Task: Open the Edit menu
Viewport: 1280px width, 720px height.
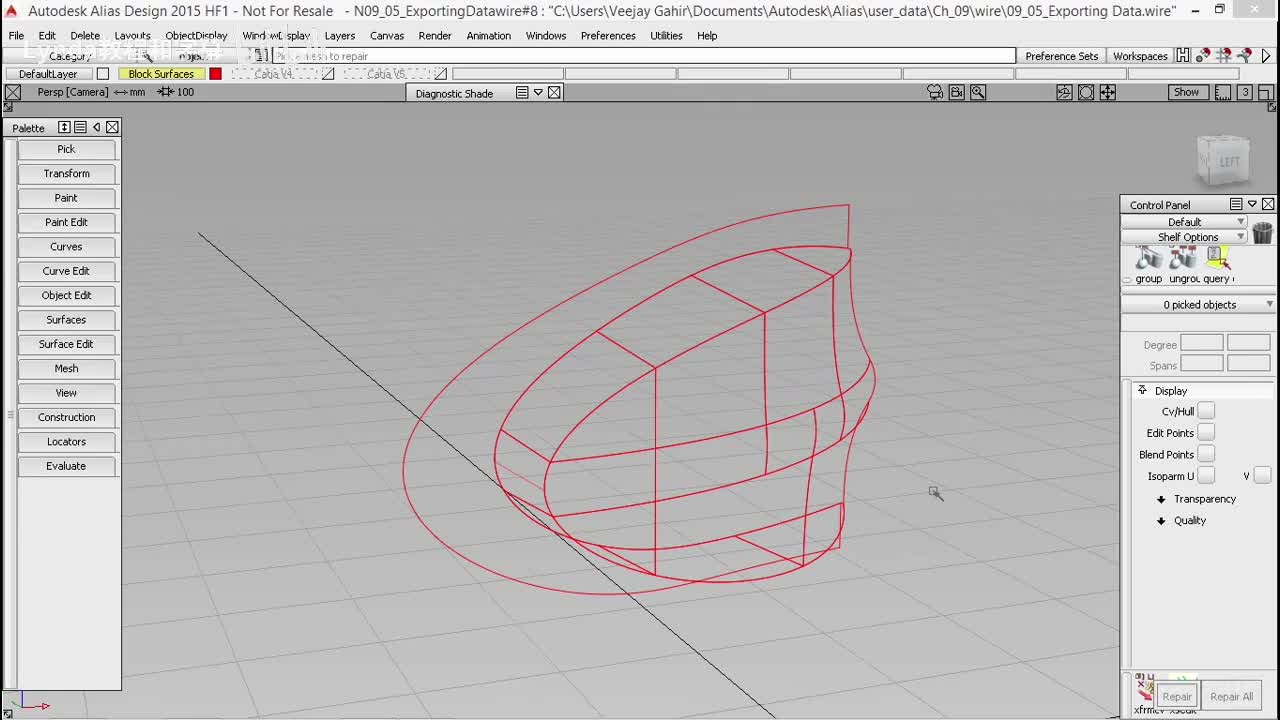Action: coord(47,35)
